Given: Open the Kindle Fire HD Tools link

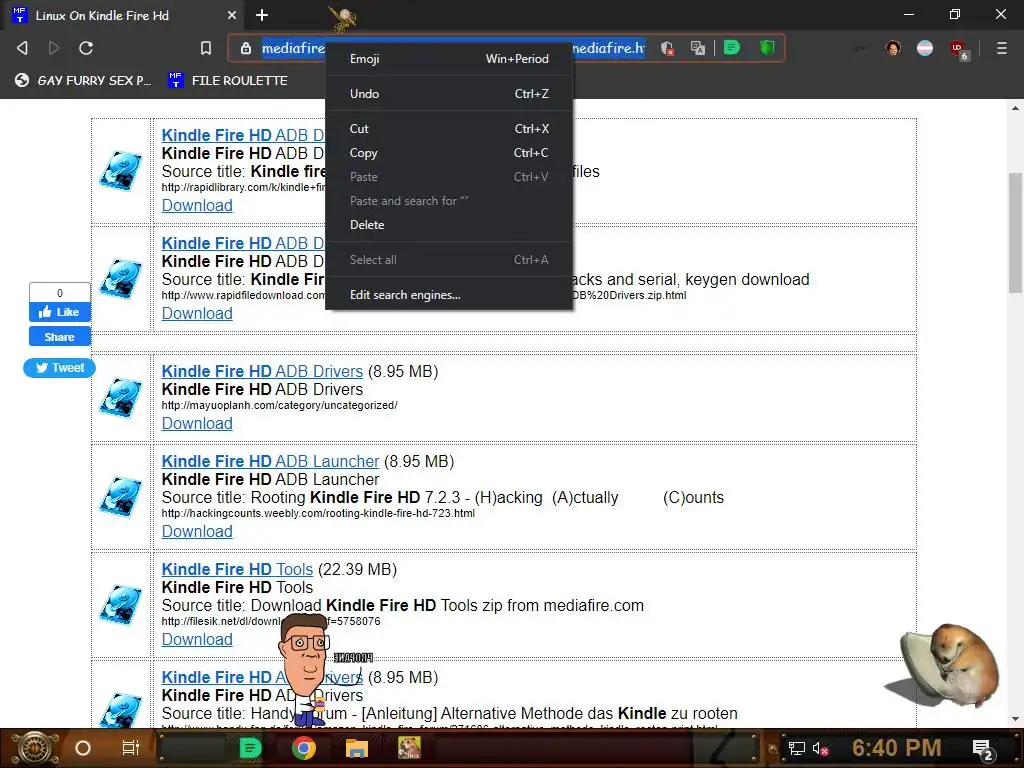Looking at the screenshot, I should 237,569.
